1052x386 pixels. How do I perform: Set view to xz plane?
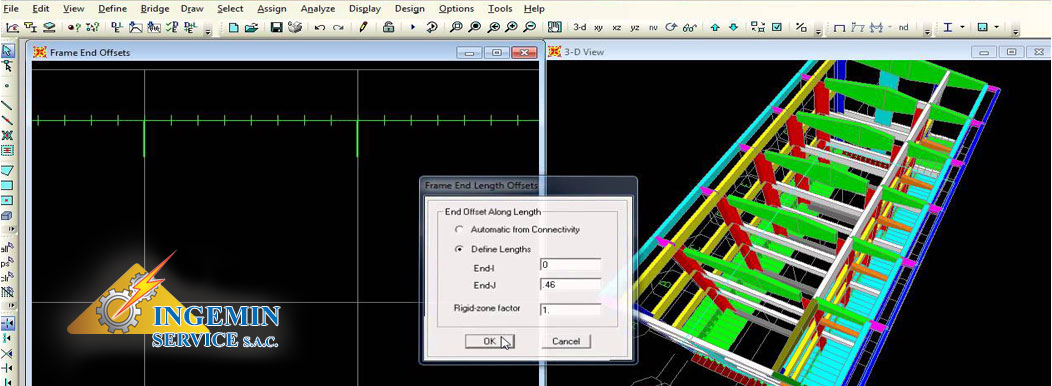tap(617, 28)
